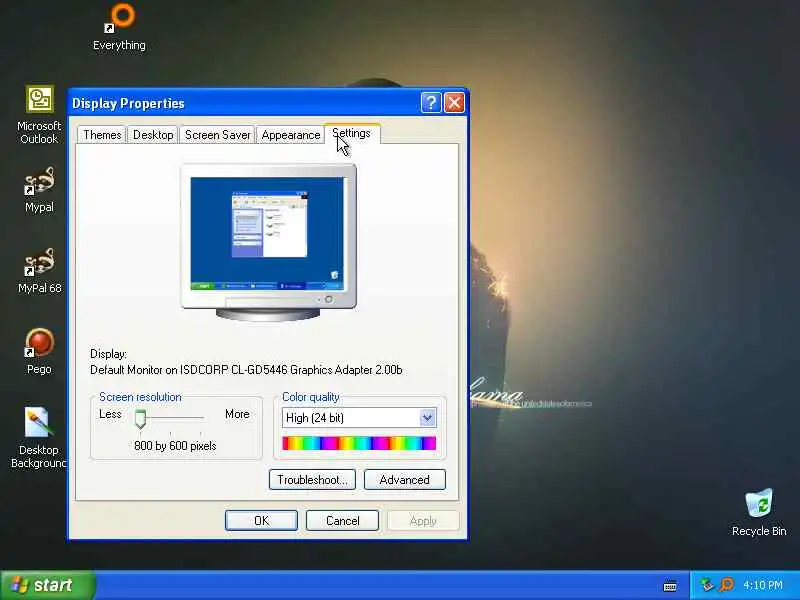Click the orange magnifier tray icon
The image size is (800, 600).
coord(726,585)
